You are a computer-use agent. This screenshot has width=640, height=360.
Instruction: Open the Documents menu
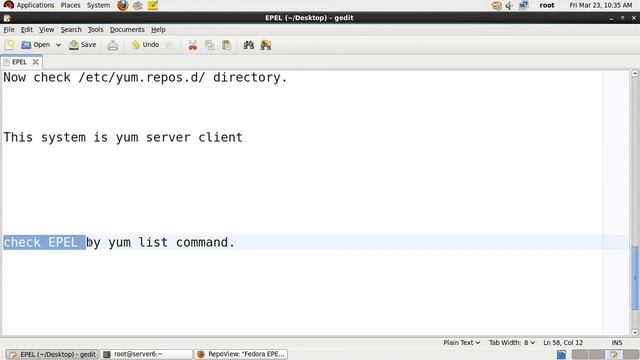pyautogui.click(x=127, y=29)
